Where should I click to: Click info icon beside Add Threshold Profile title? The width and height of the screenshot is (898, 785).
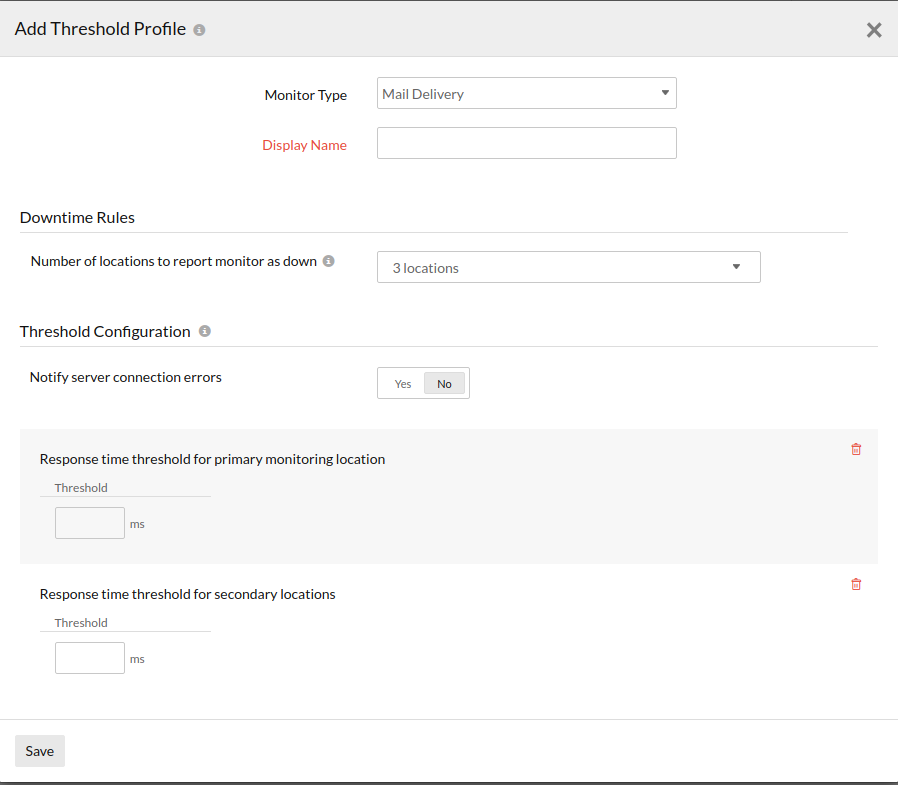point(199,30)
